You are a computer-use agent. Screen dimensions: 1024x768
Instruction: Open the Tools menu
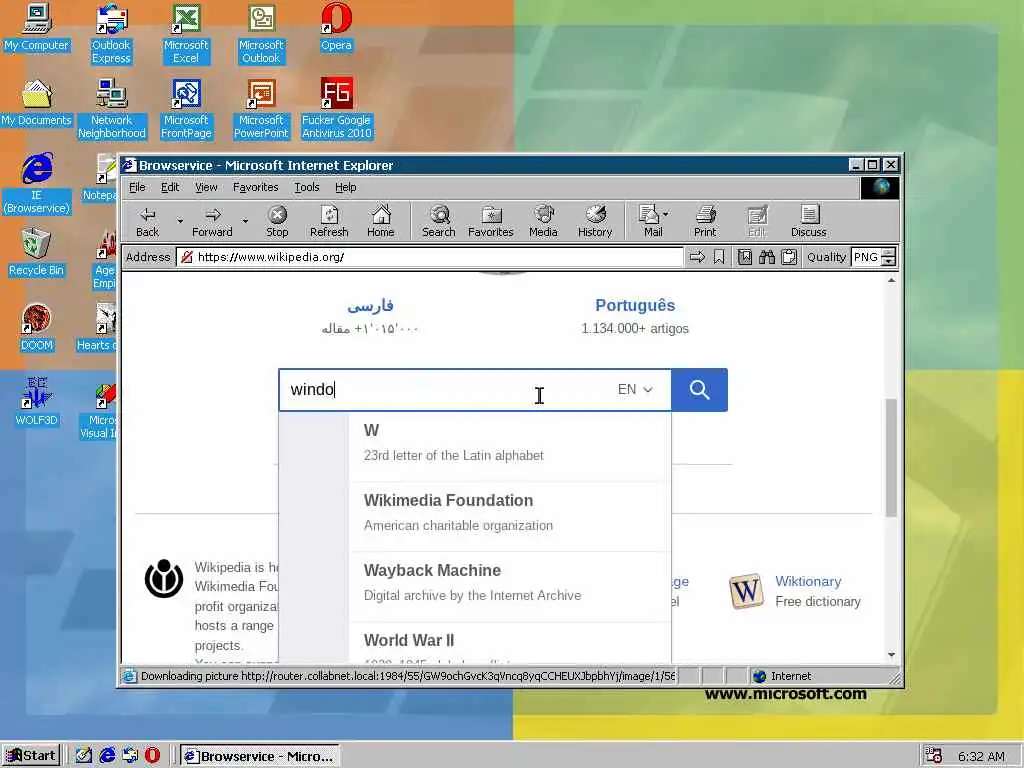coord(306,187)
